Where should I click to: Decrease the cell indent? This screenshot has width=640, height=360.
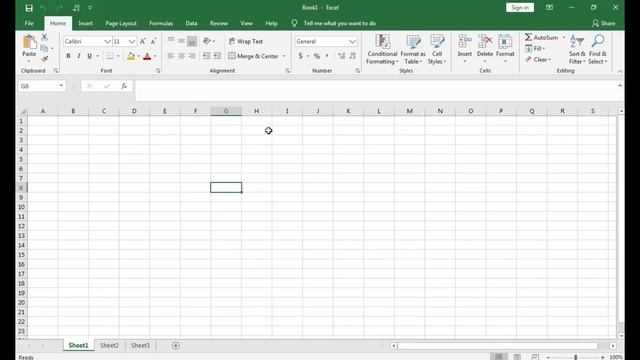[x=207, y=56]
